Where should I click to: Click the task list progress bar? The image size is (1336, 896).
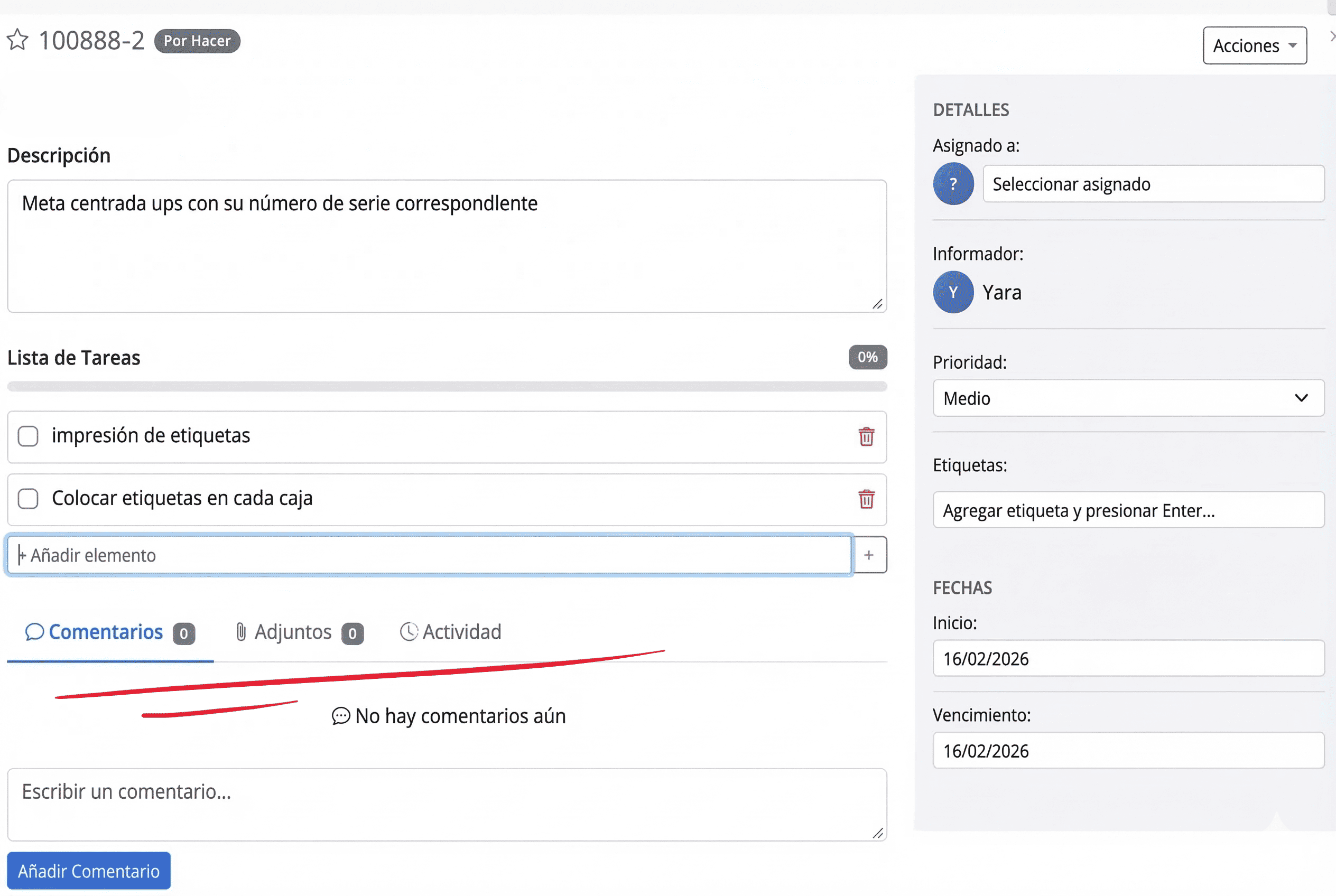[x=447, y=387]
